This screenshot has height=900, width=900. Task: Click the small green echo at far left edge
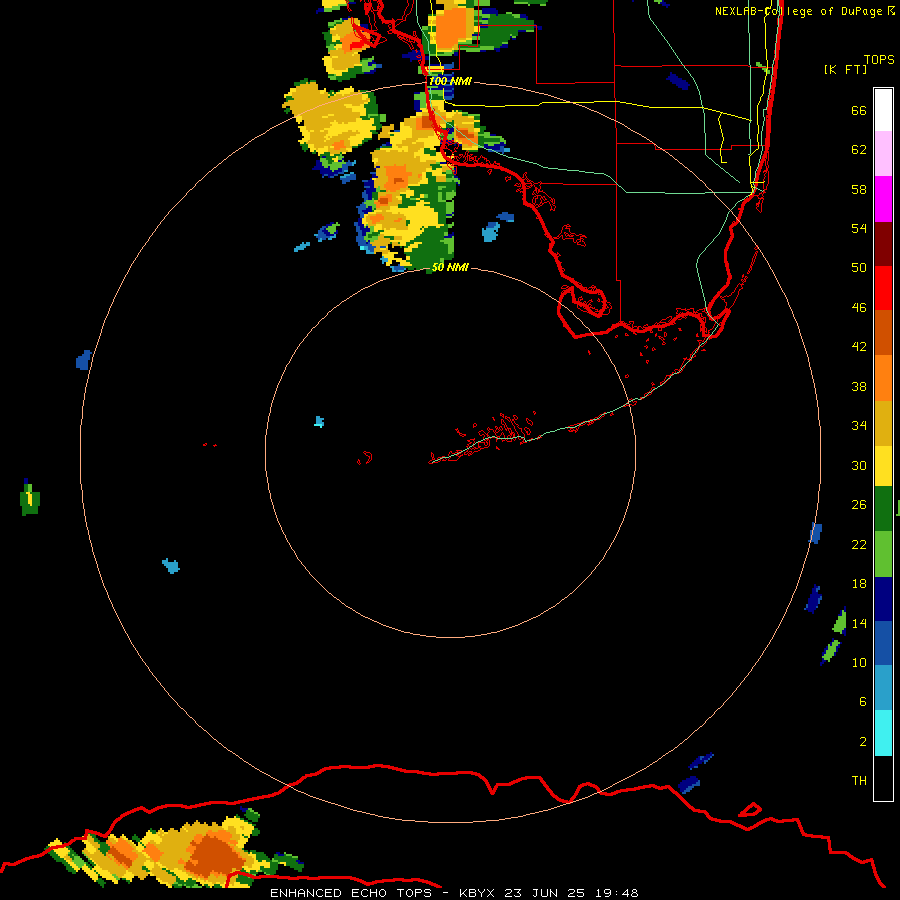(29, 499)
